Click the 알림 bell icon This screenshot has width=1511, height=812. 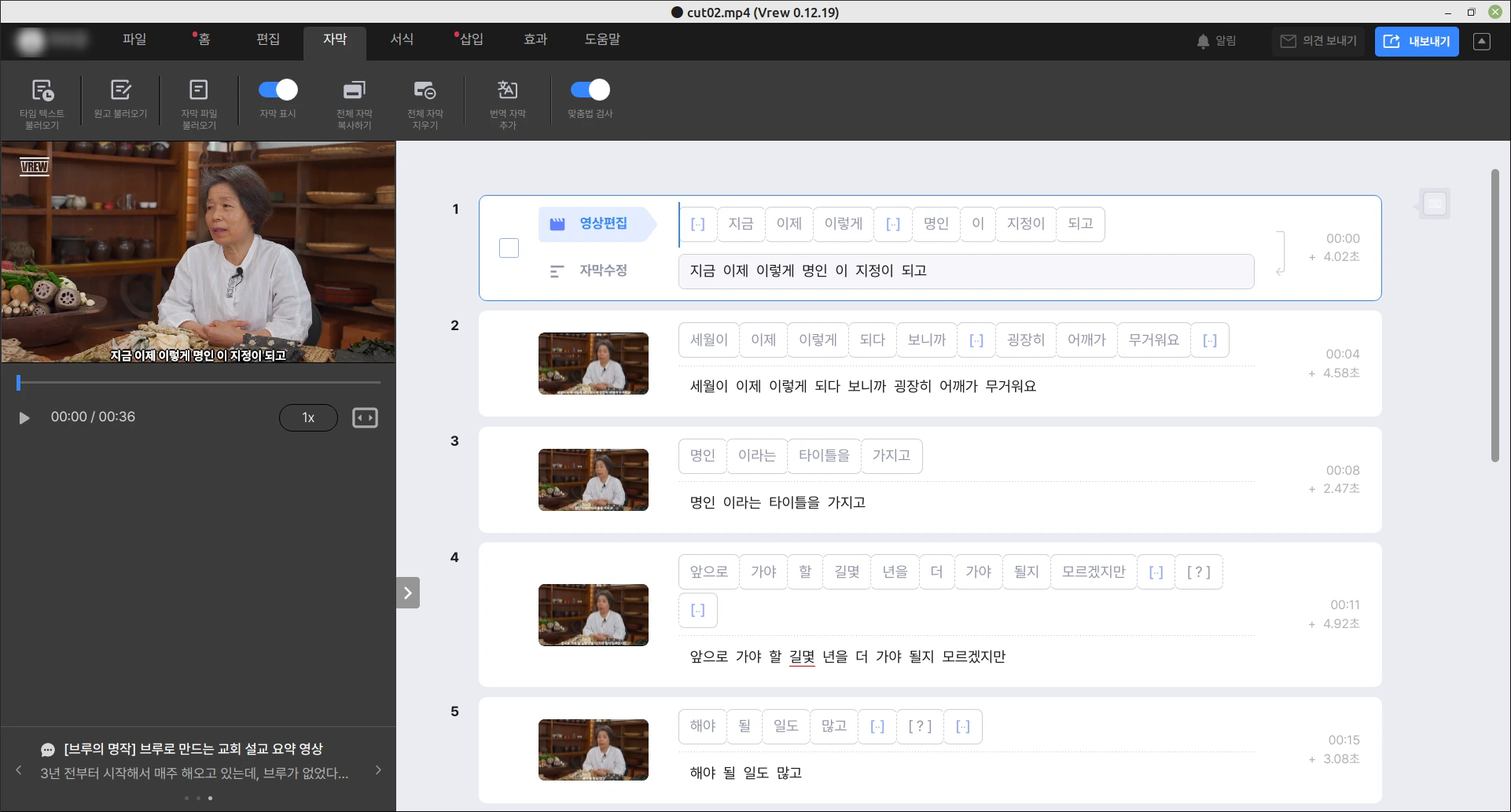[x=1203, y=41]
